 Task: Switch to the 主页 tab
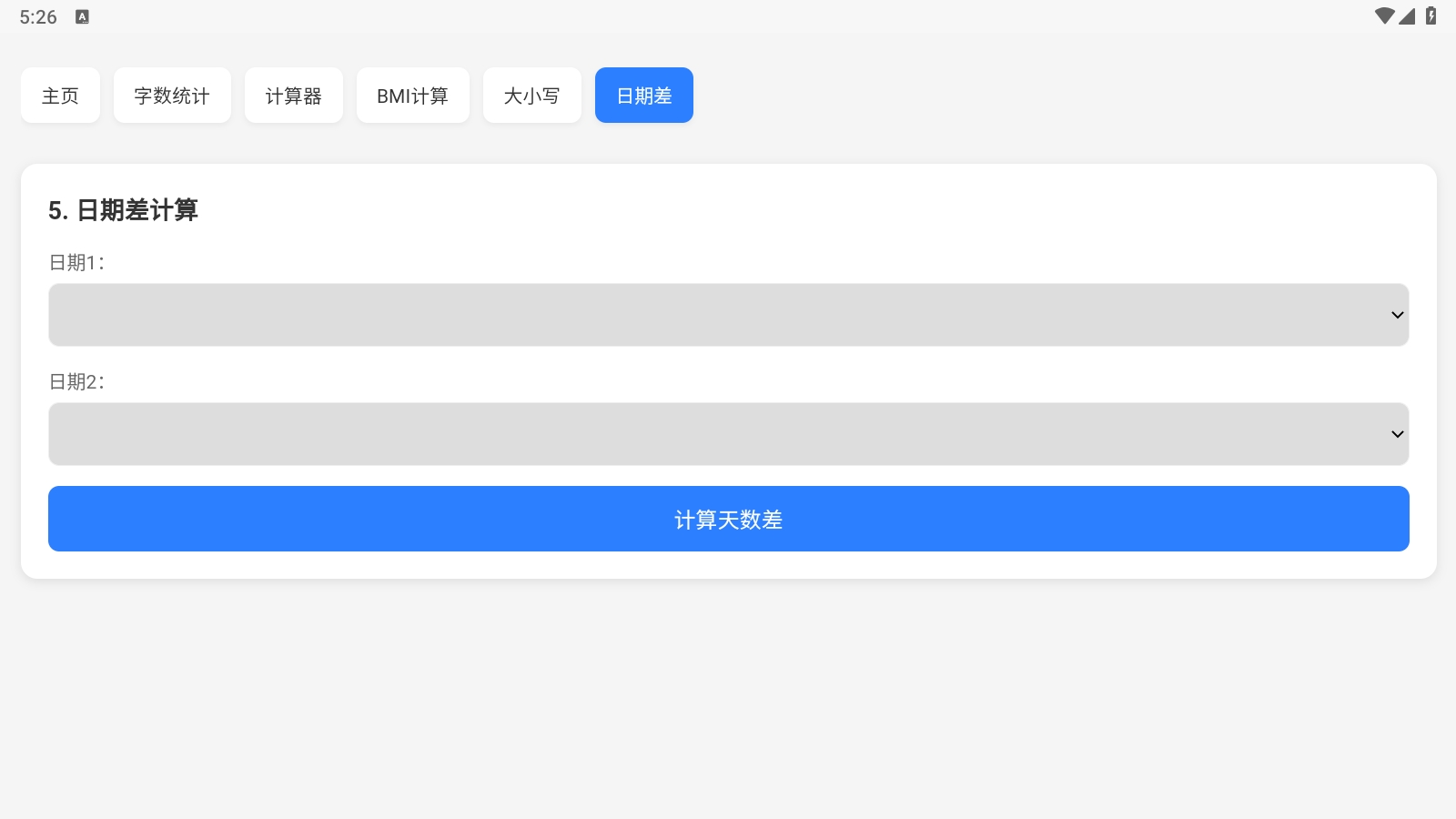pos(60,95)
